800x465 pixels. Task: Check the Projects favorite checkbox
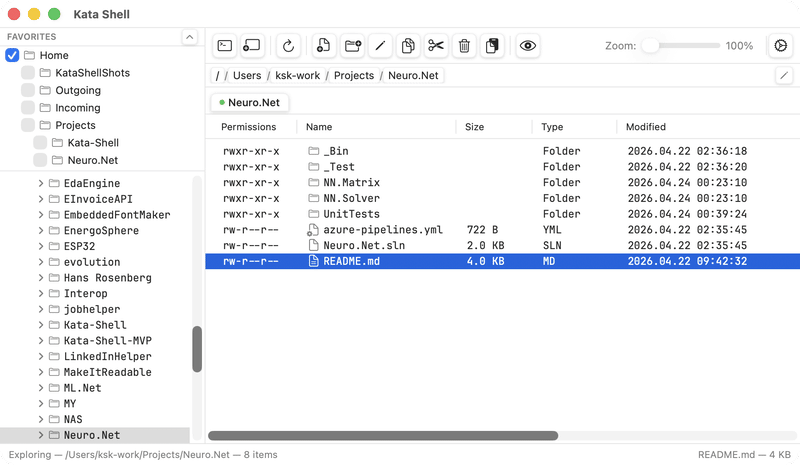tap(28, 125)
